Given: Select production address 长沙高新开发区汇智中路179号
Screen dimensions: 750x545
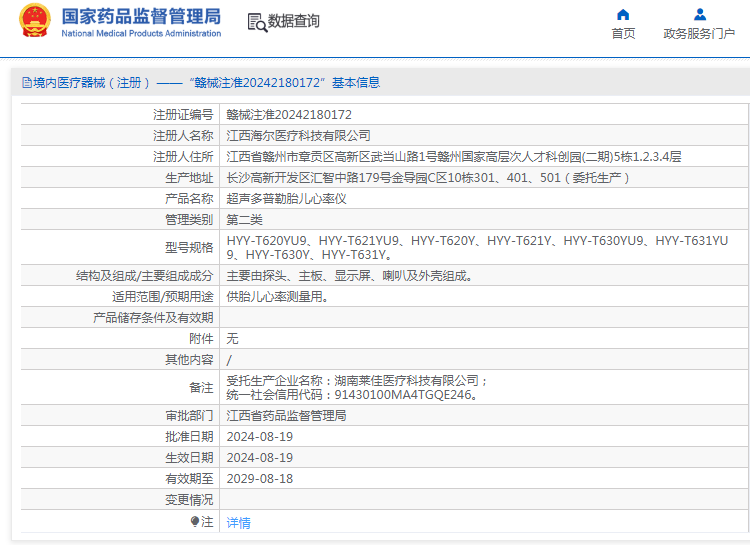Looking at the screenshot, I should coord(428,178).
